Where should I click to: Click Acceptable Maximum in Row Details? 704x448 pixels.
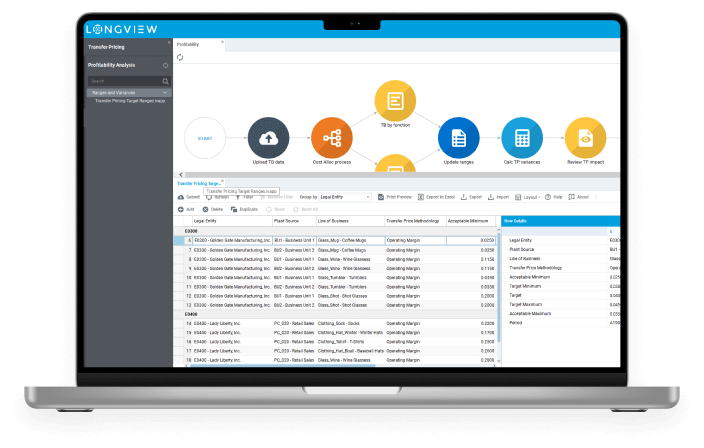click(x=530, y=313)
